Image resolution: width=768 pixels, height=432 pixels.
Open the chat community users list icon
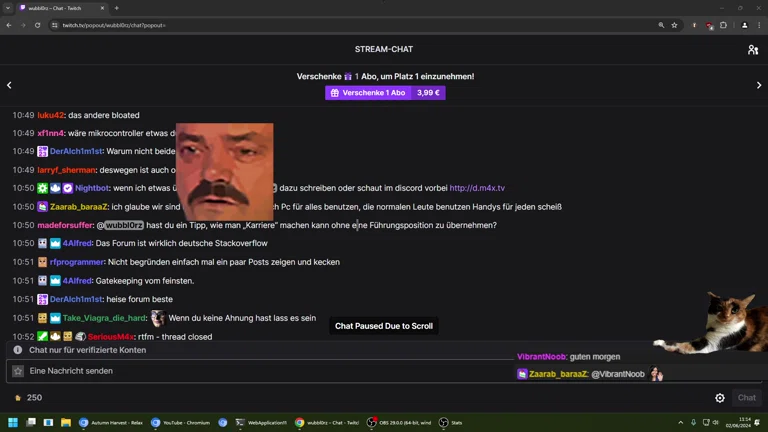tap(752, 49)
